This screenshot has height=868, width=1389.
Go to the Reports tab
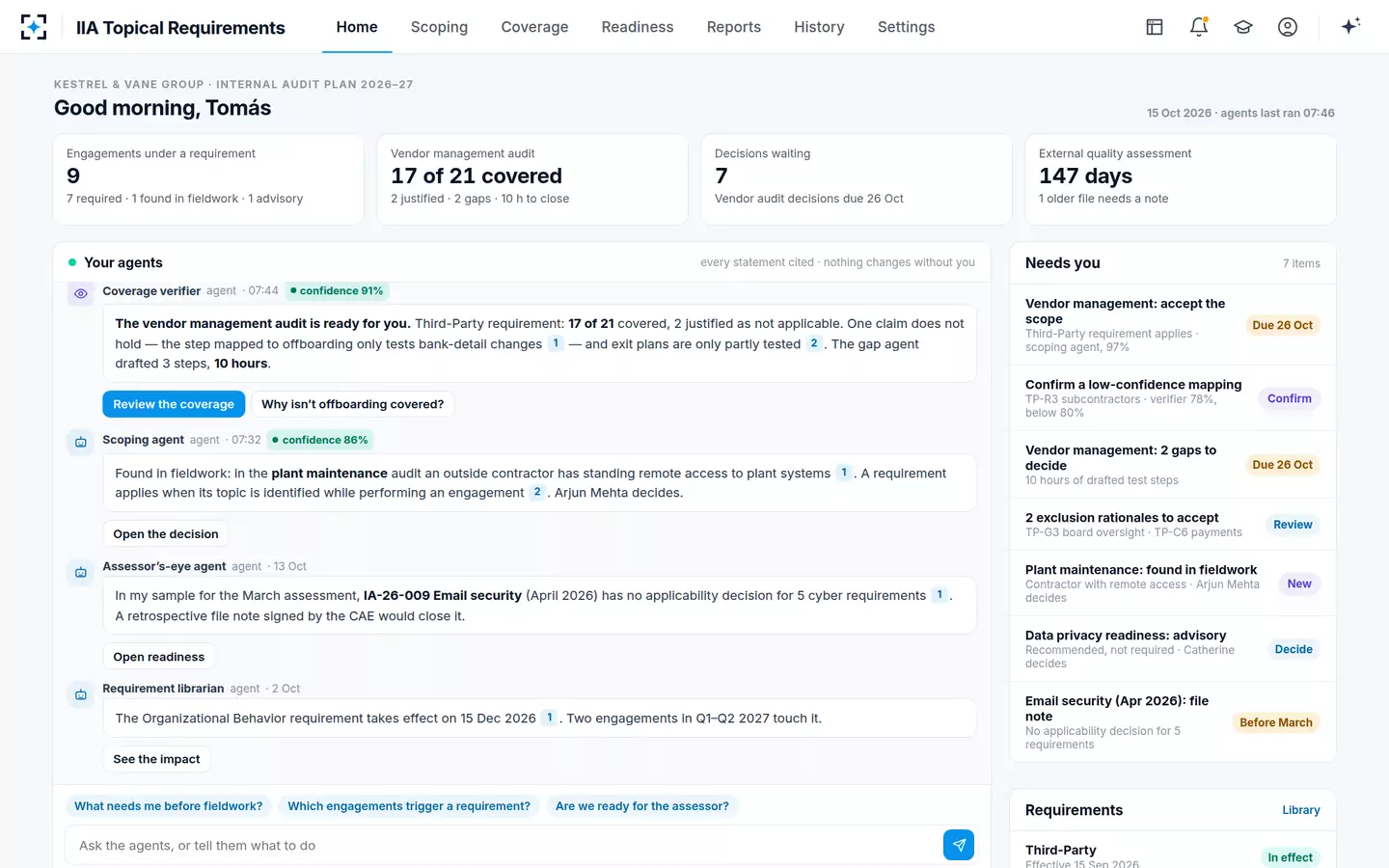[x=734, y=27]
